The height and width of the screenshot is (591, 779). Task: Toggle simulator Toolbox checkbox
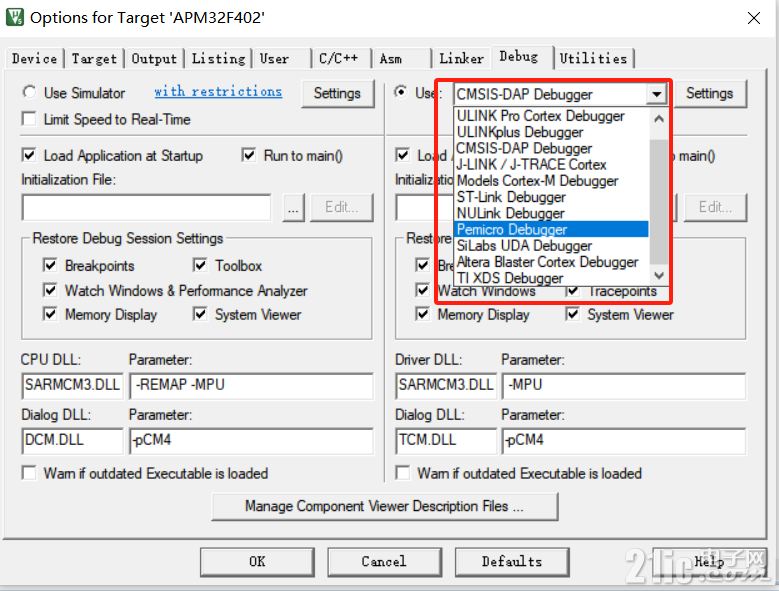(200, 265)
